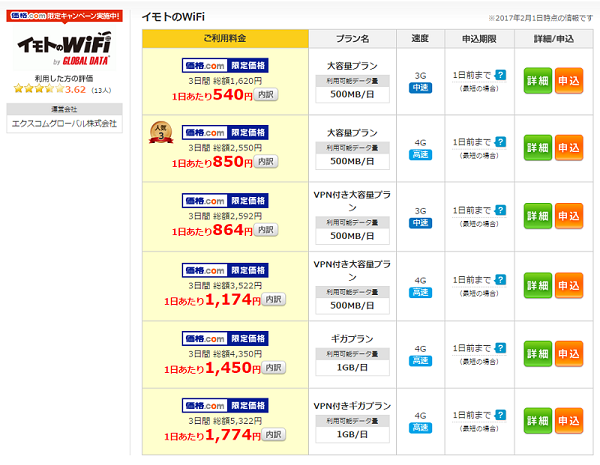Click the 限定価格 badge for the 850円 plan

[225, 132]
